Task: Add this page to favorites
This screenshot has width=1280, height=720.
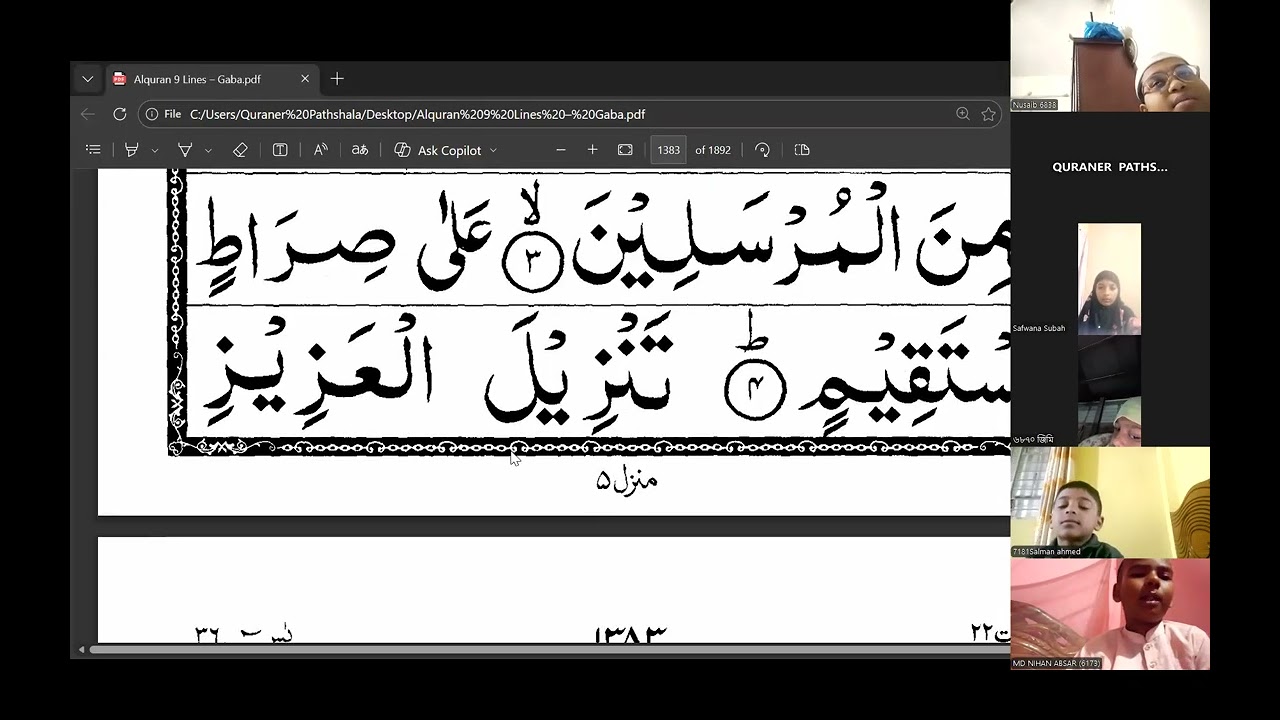Action: point(988,114)
